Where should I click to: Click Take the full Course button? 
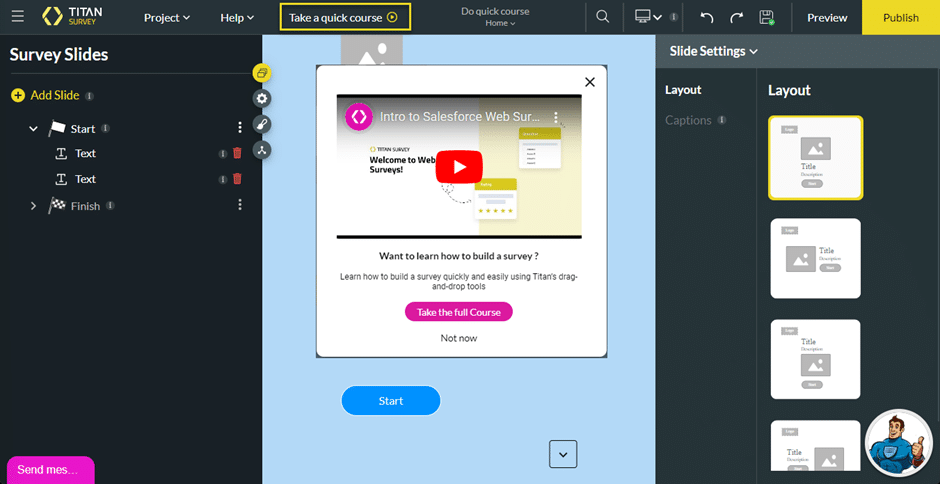click(459, 312)
